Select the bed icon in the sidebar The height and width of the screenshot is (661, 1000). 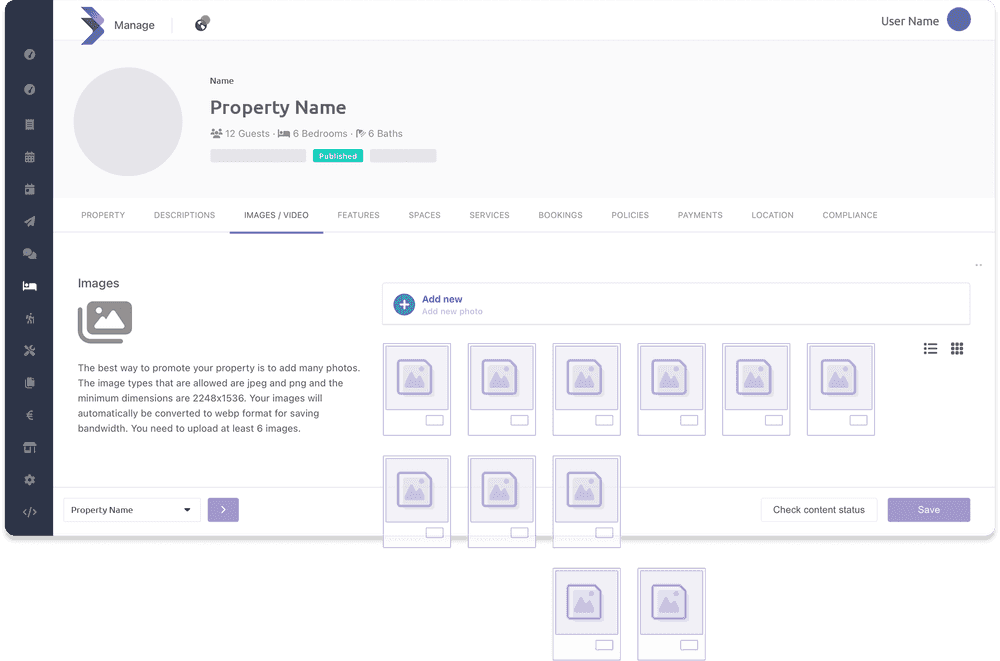click(x=29, y=286)
